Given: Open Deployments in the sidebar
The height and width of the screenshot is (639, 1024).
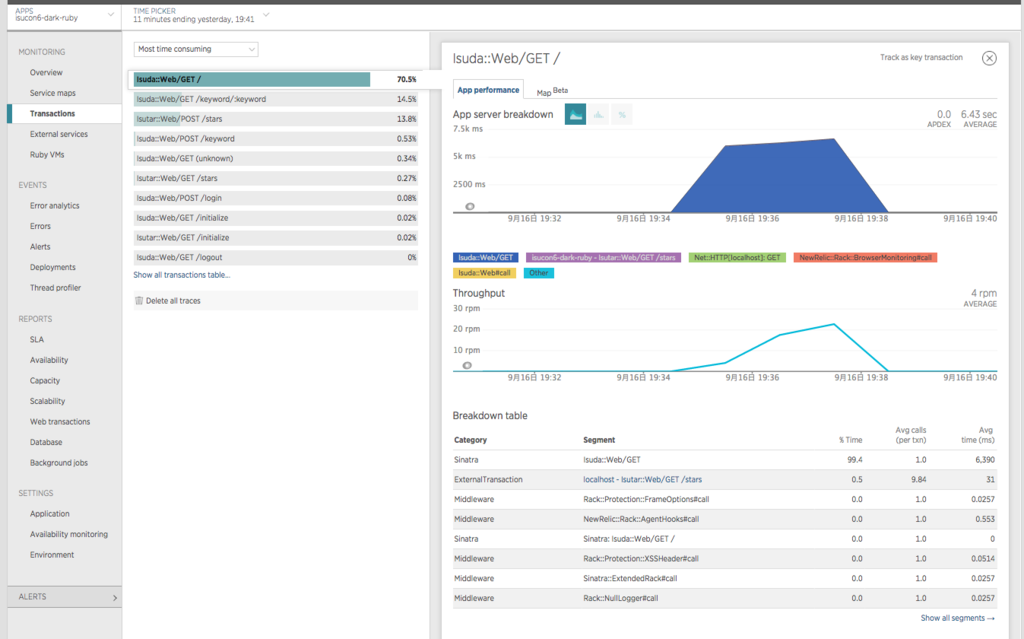Looking at the screenshot, I should tap(52, 267).
